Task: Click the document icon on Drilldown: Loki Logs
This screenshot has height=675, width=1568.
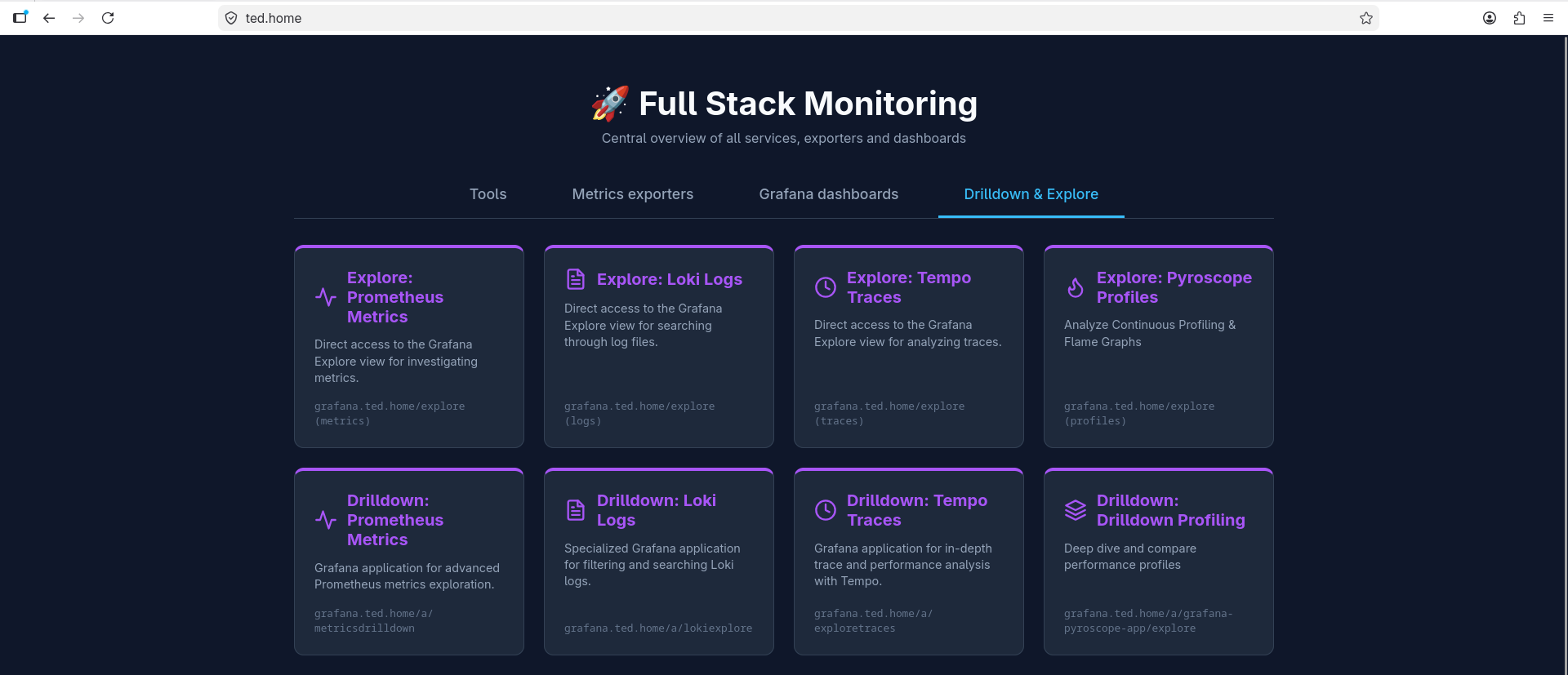Action: [576, 510]
